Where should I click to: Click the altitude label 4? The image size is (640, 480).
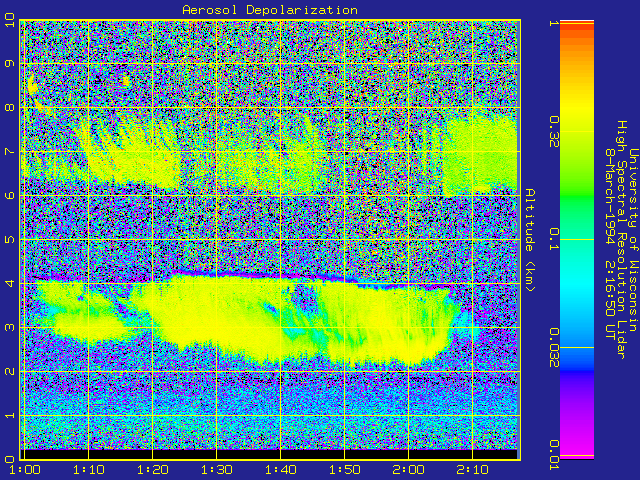click(x=9, y=283)
